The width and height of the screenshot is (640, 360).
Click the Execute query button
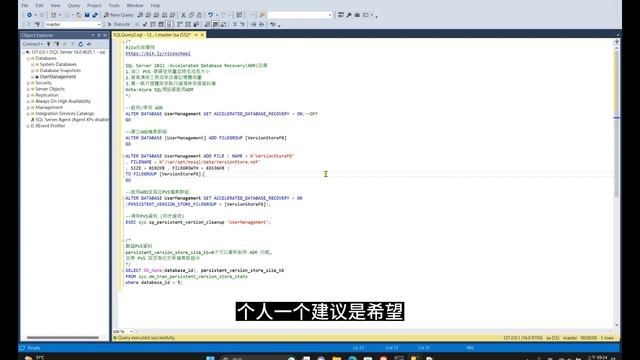pyautogui.click(x=119, y=24)
